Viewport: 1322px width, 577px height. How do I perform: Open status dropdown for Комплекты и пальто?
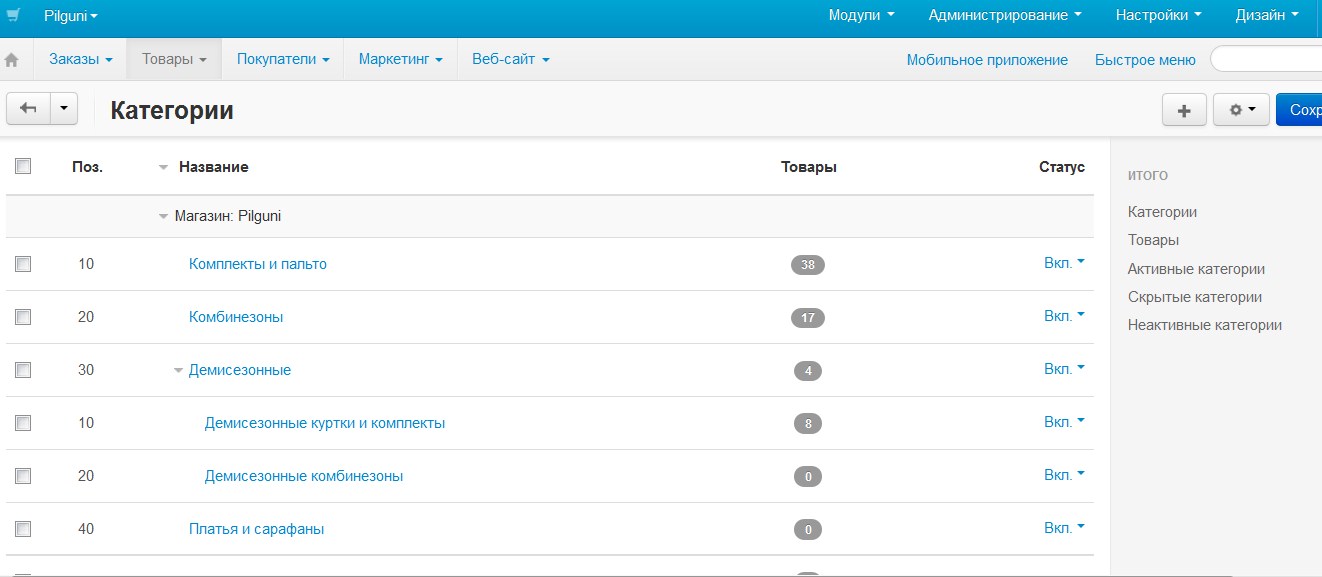pyautogui.click(x=1064, y=263)
